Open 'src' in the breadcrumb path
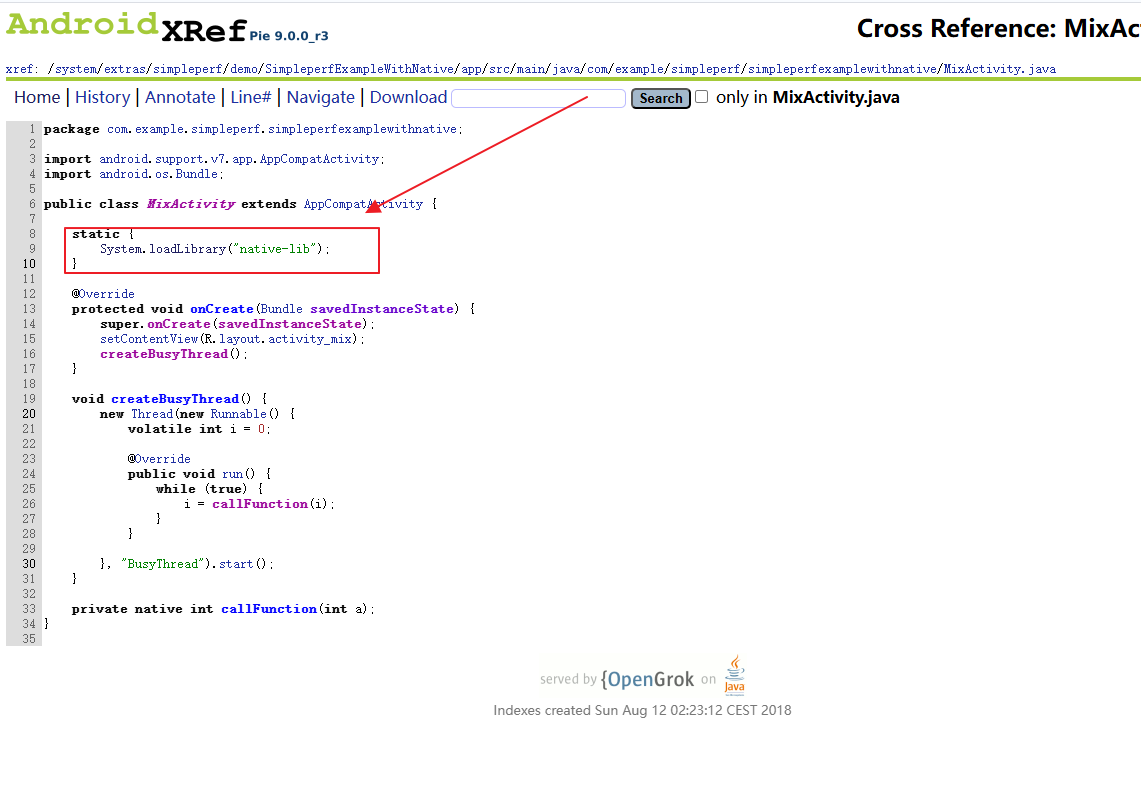Image resolution: width=1141 pixels, height=792 pixels. click(499, 69)
